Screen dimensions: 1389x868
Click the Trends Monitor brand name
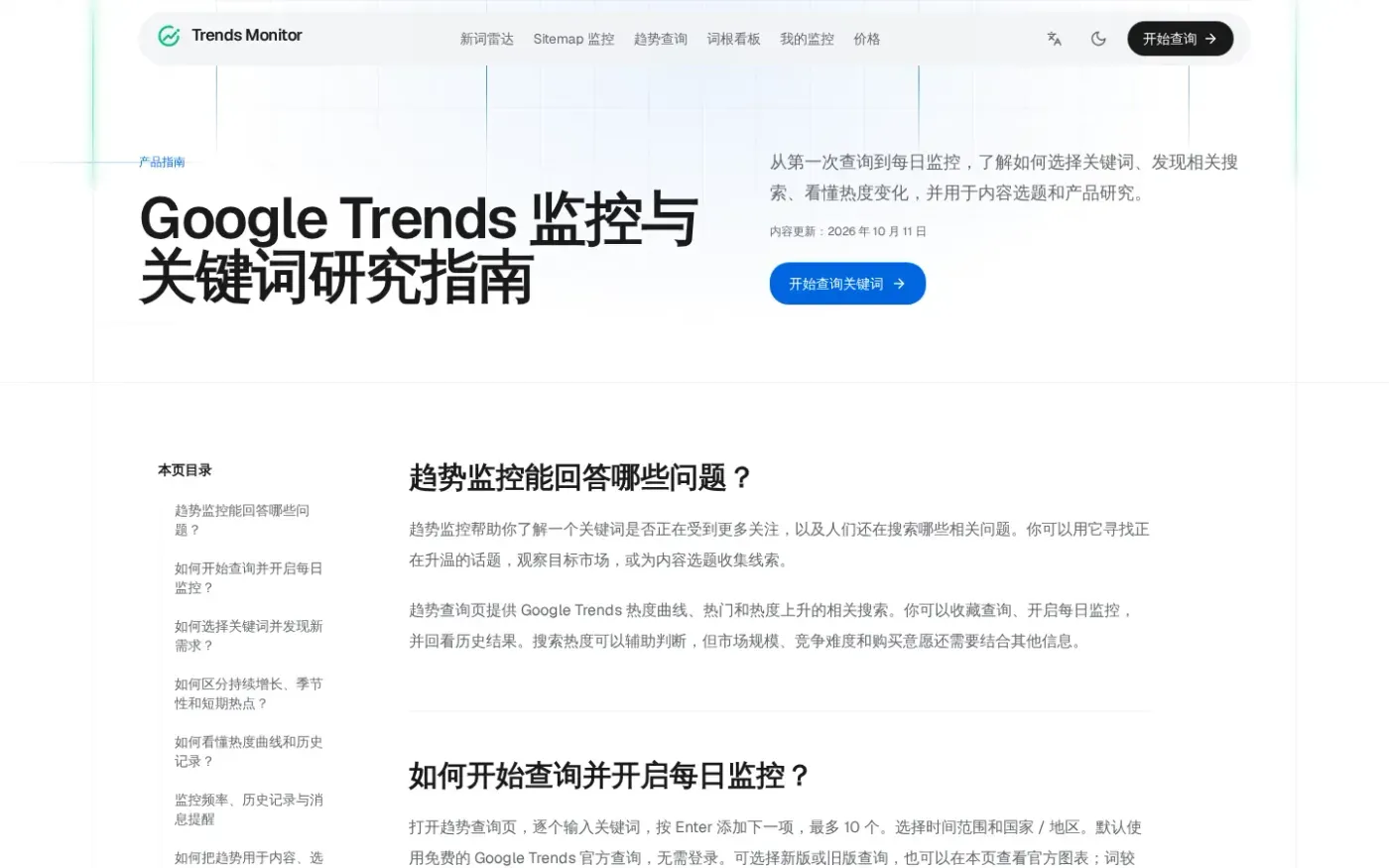(247, 36)
